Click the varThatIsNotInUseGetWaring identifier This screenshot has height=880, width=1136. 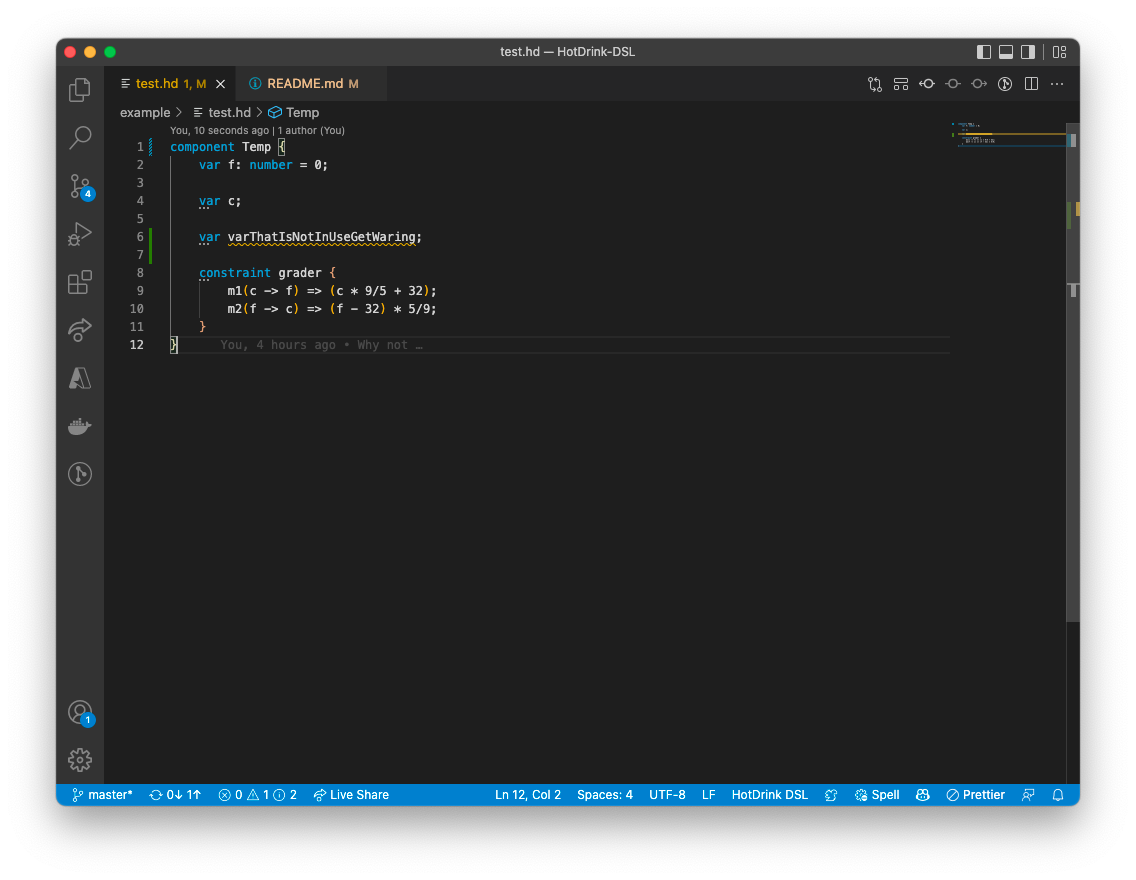322,237
